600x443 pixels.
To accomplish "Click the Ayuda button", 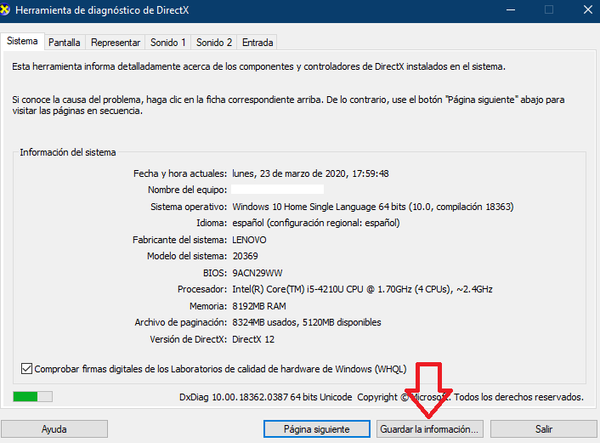I will pos(54,429).
